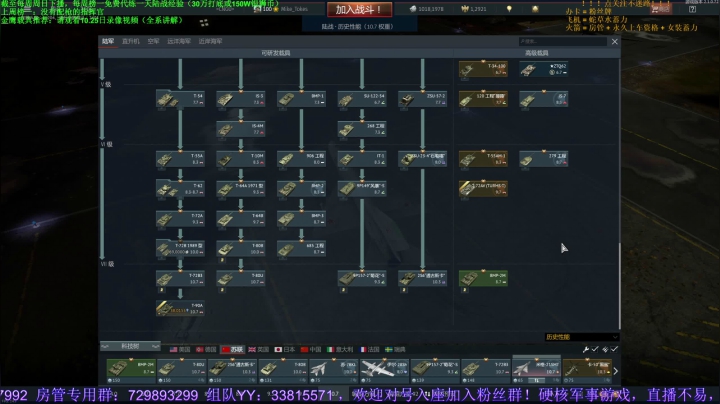Click the player name in the top bar
720x404 pixels.
(294, 9)
